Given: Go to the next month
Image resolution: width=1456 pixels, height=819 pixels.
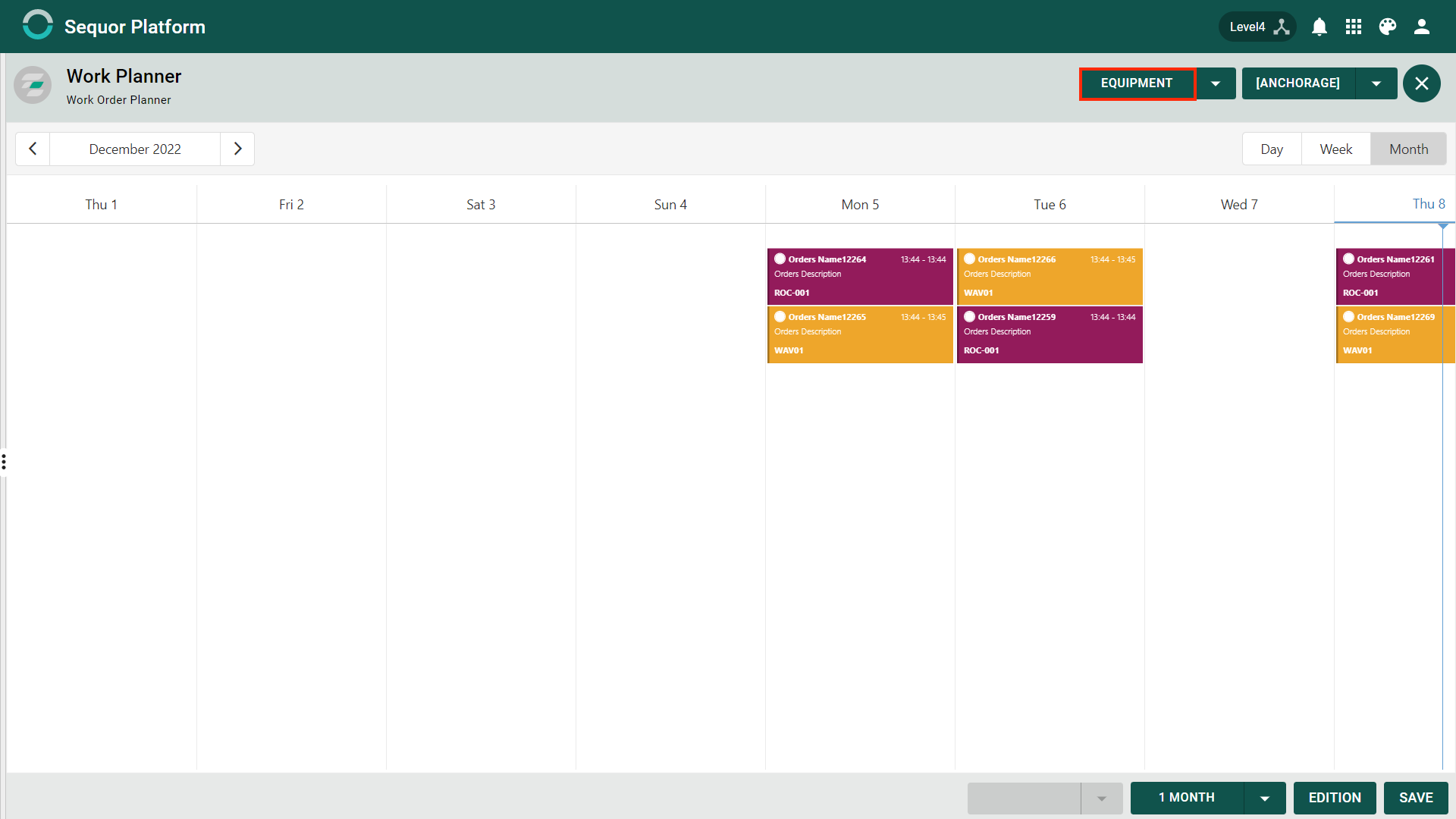Looking at the screenshot, I should pyautogui.click(x=237, y=149).
